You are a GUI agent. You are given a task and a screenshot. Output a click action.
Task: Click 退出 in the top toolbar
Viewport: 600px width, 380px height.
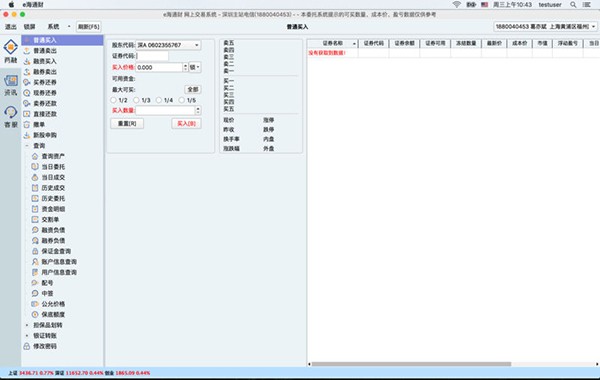point(11,26)
